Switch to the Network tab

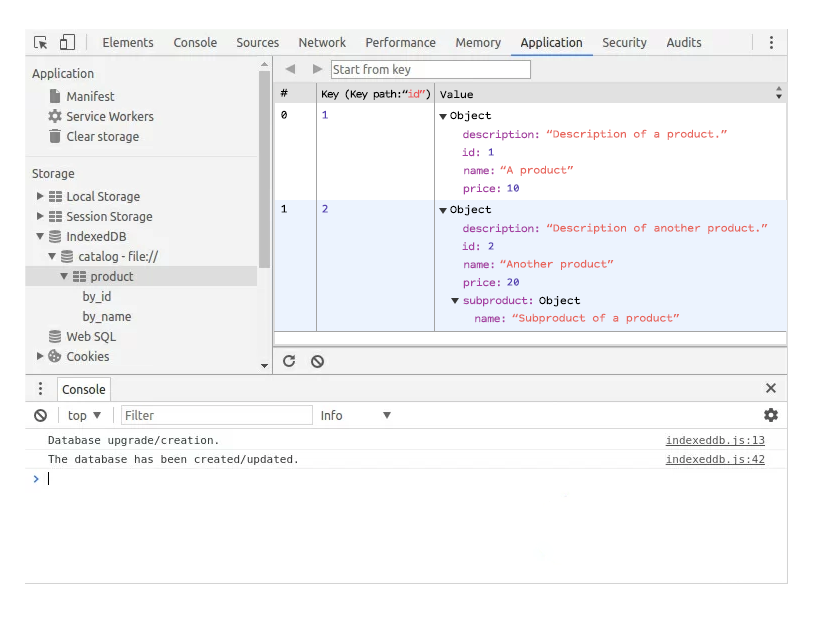[322, 42]
